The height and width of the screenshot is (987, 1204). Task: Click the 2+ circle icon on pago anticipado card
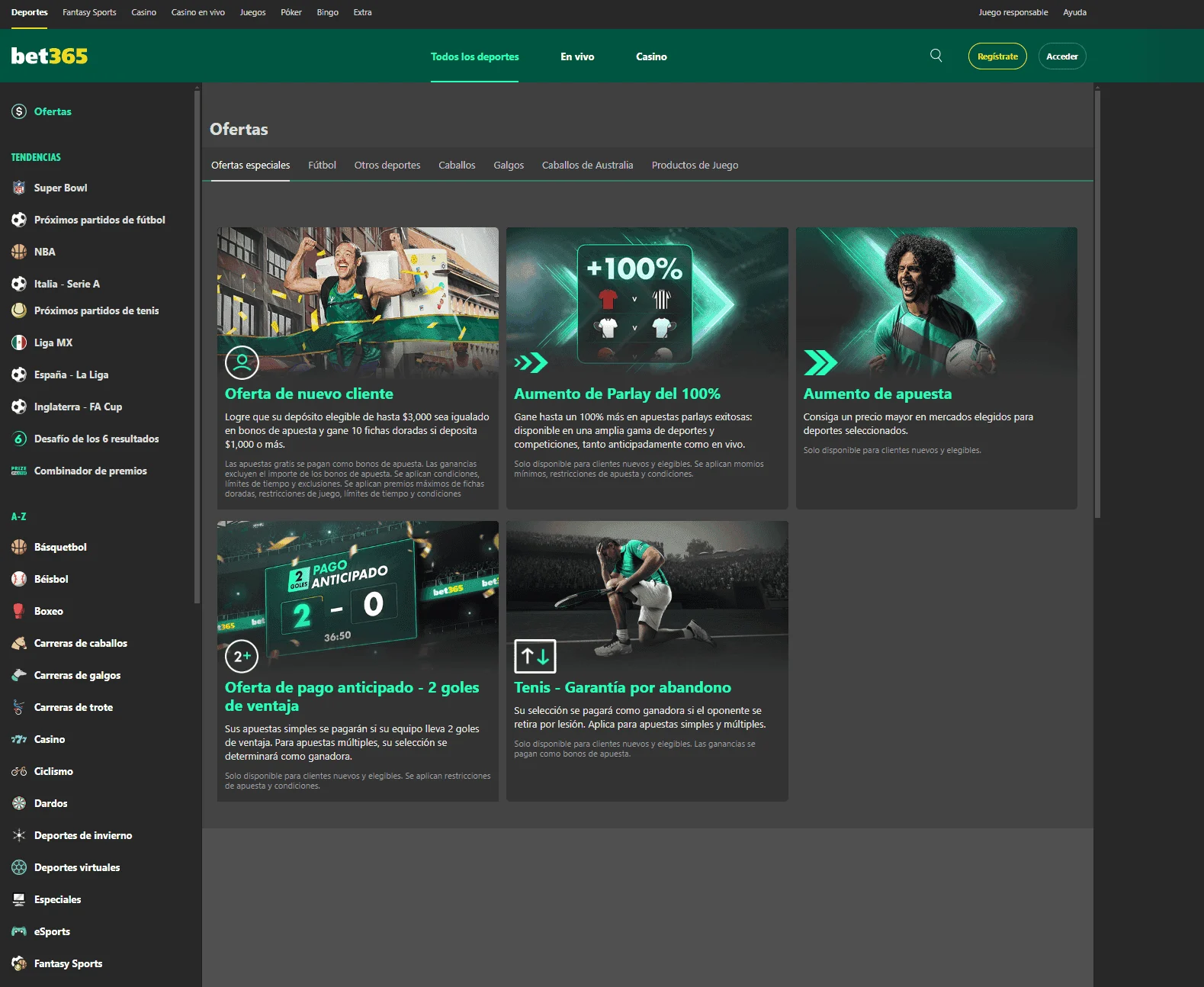coord(242,656)
